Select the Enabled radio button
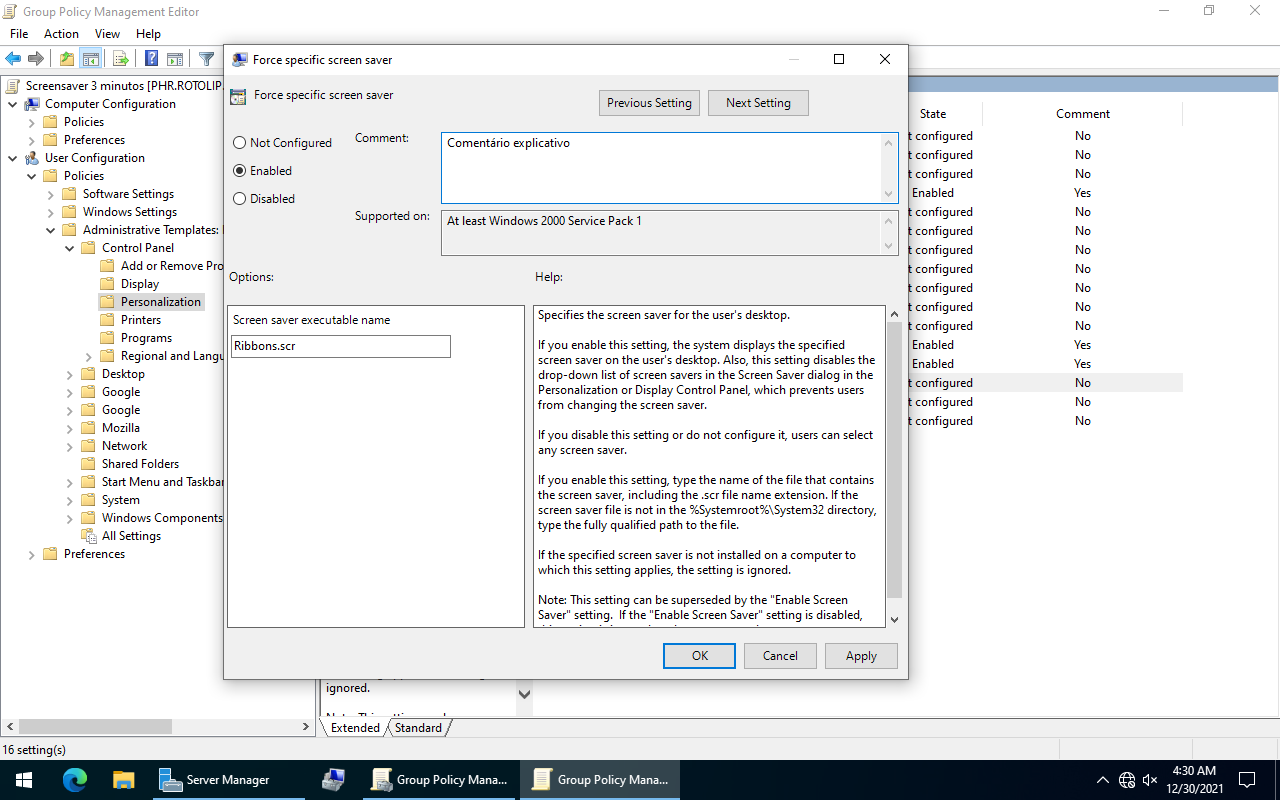 click(x=240, y=171)
